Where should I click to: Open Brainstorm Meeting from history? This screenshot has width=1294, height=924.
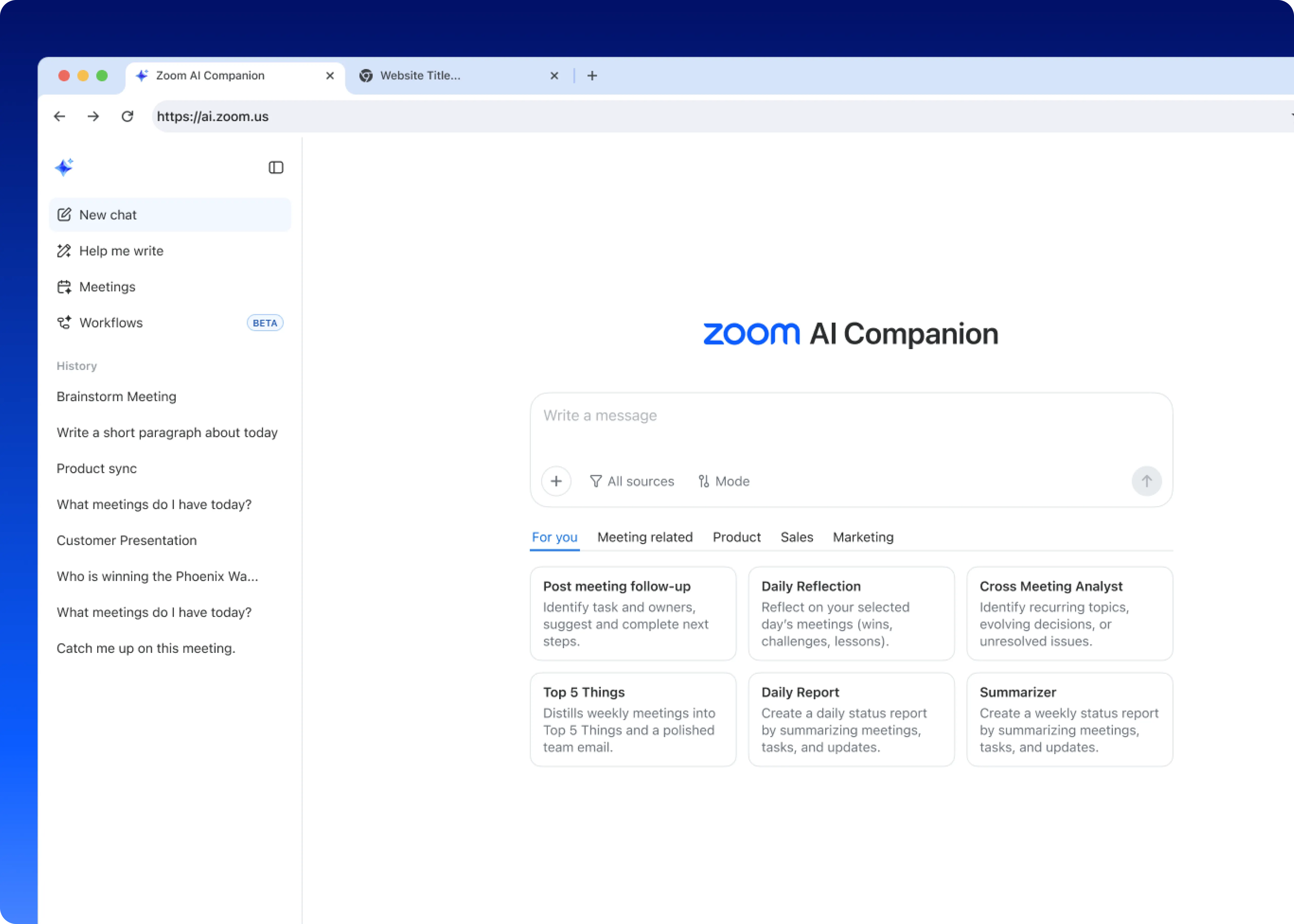pyautogui.click(x=117, y=397)
